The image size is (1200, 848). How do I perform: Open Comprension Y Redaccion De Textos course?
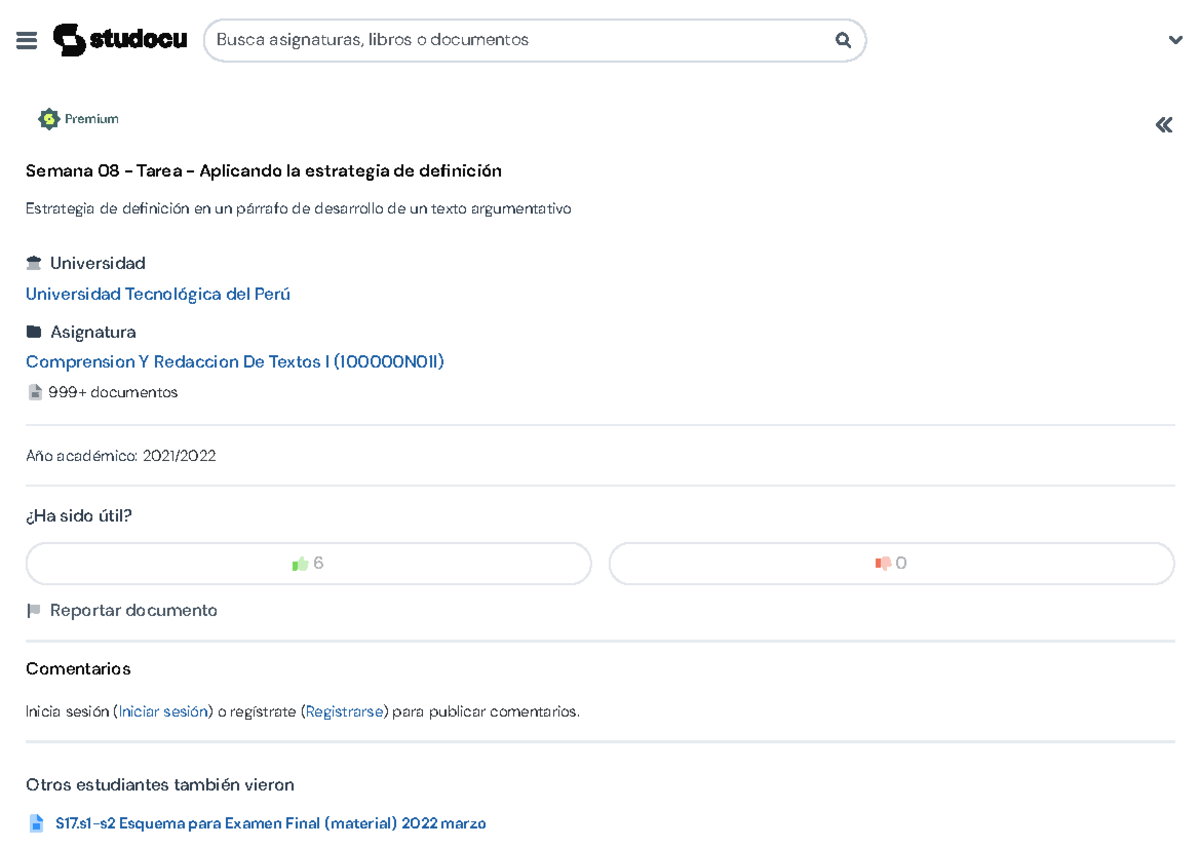click(x=235, y=361)
